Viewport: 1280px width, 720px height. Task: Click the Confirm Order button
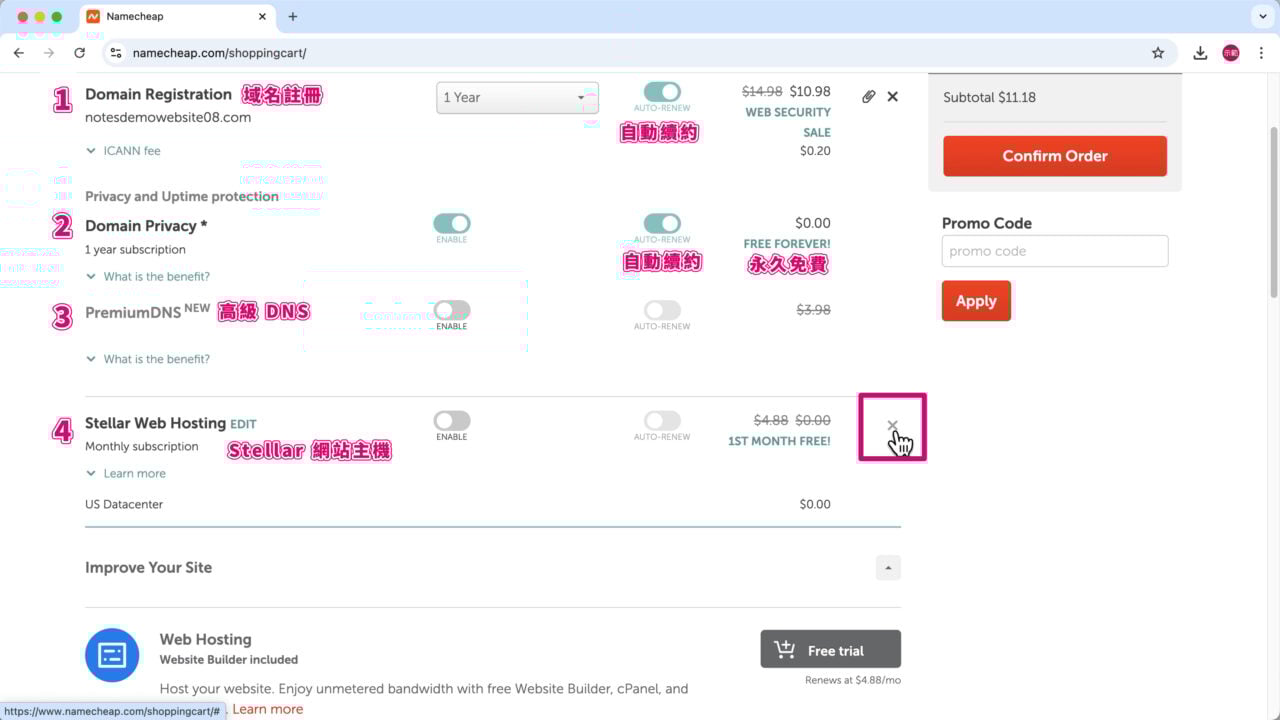pos(1054,156)
